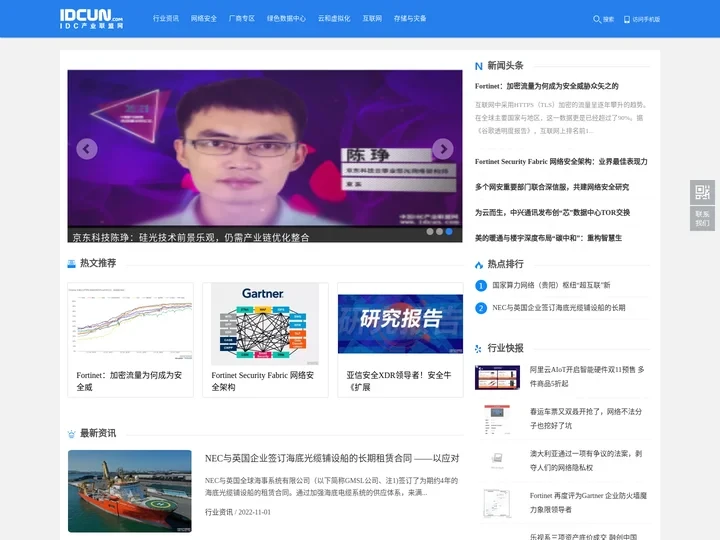Click the 阿里云AIoT news thumbnail
This screenshot has height=540, width=720.
tap(497, 377)
